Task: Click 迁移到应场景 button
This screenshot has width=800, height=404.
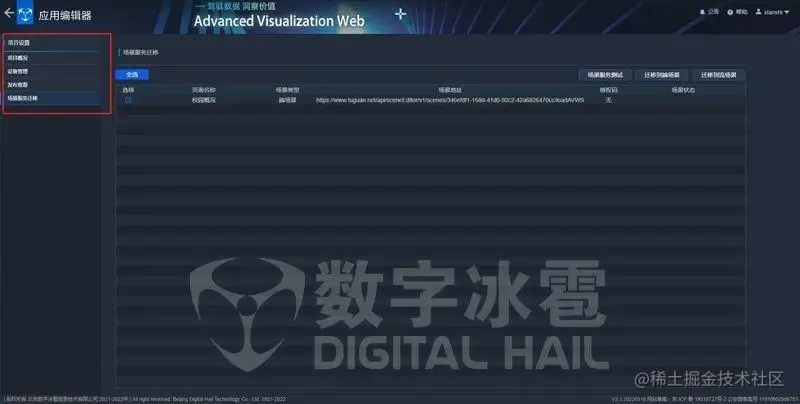Action: click(x=718, y=75)
